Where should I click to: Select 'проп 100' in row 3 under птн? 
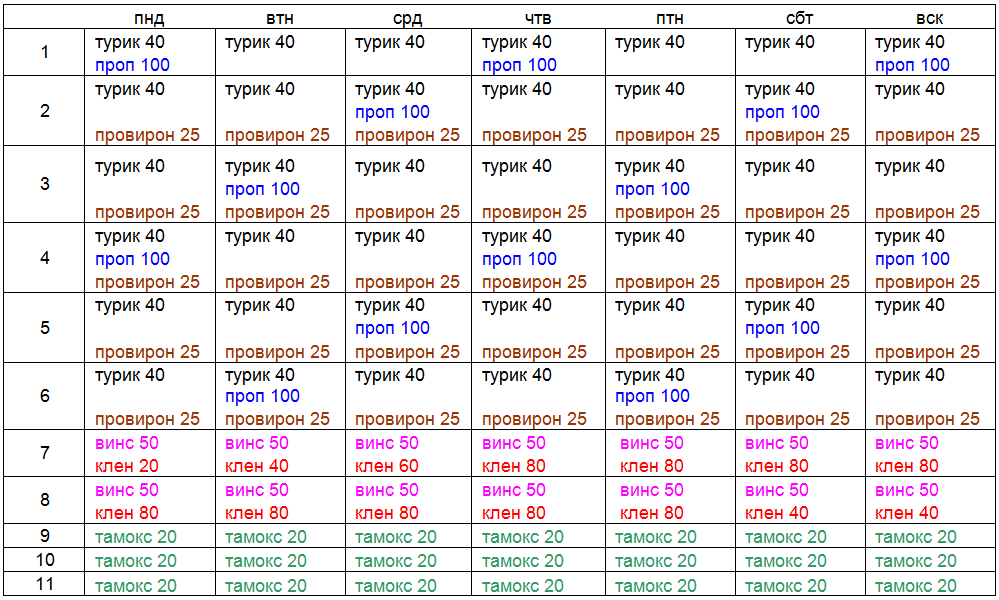pos(652,189)
